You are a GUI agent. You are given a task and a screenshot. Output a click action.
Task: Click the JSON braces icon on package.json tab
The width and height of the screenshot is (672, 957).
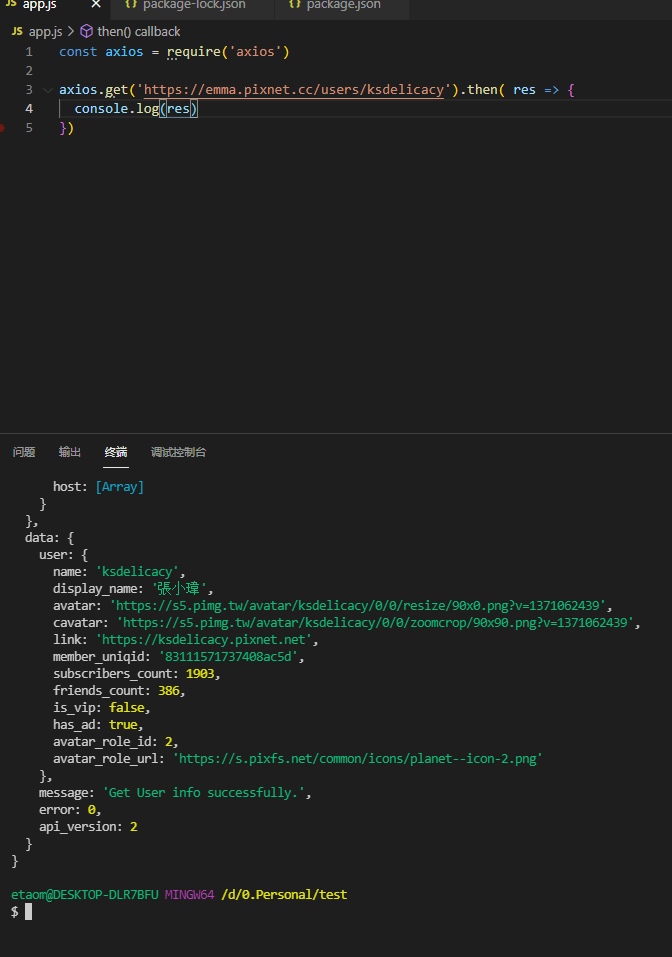coord(295,5)
